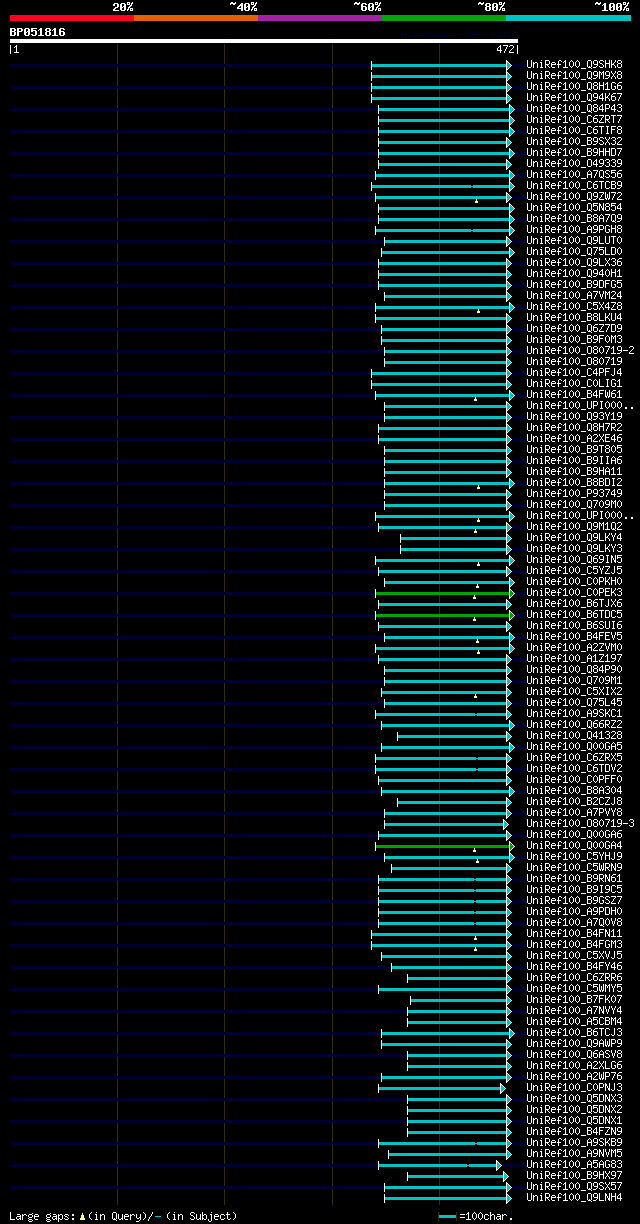
Task: Click the green alignment bar for C0PEK3
Action: (444, 592)
